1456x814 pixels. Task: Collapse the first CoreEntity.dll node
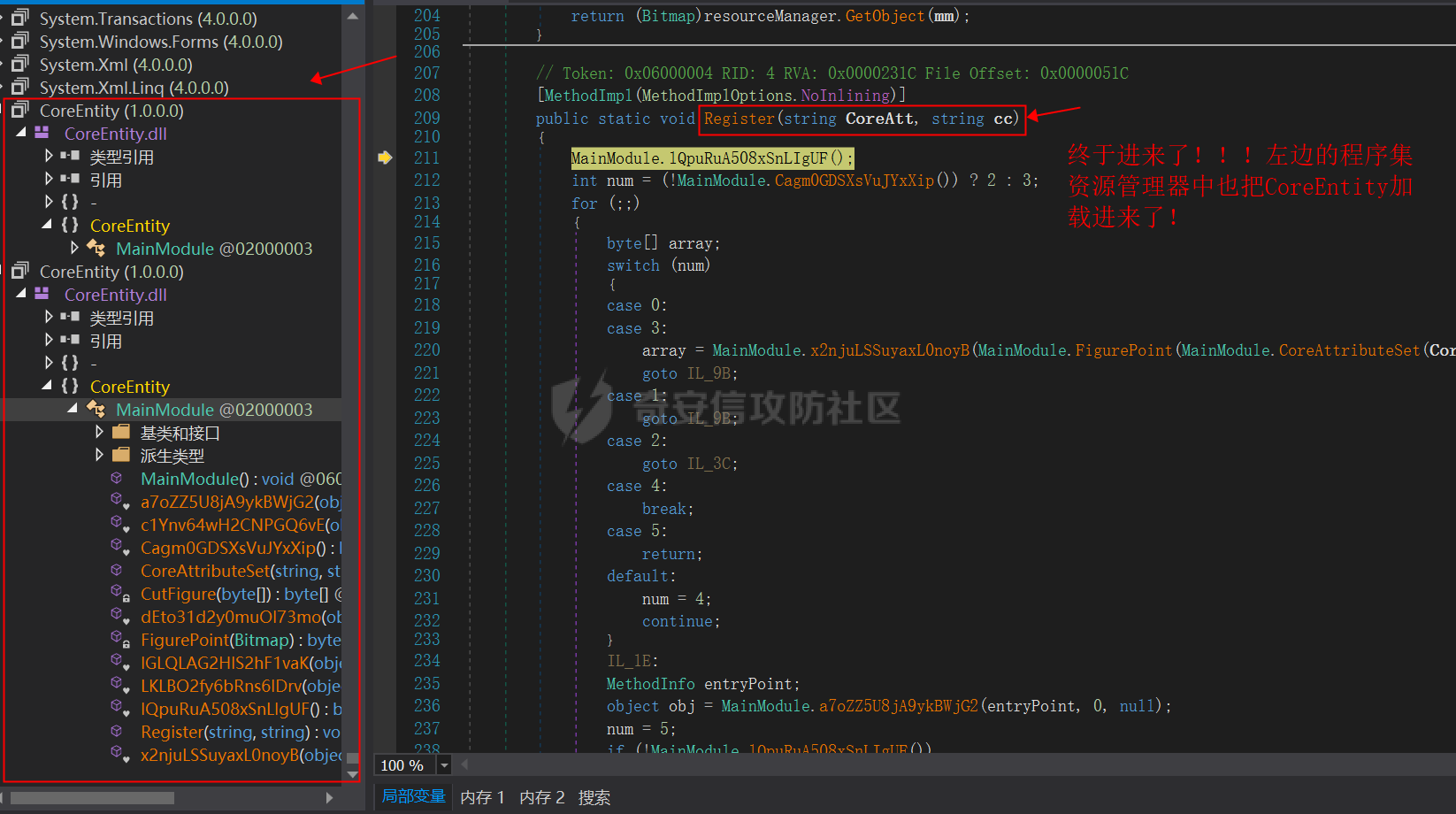pos(21,132)
